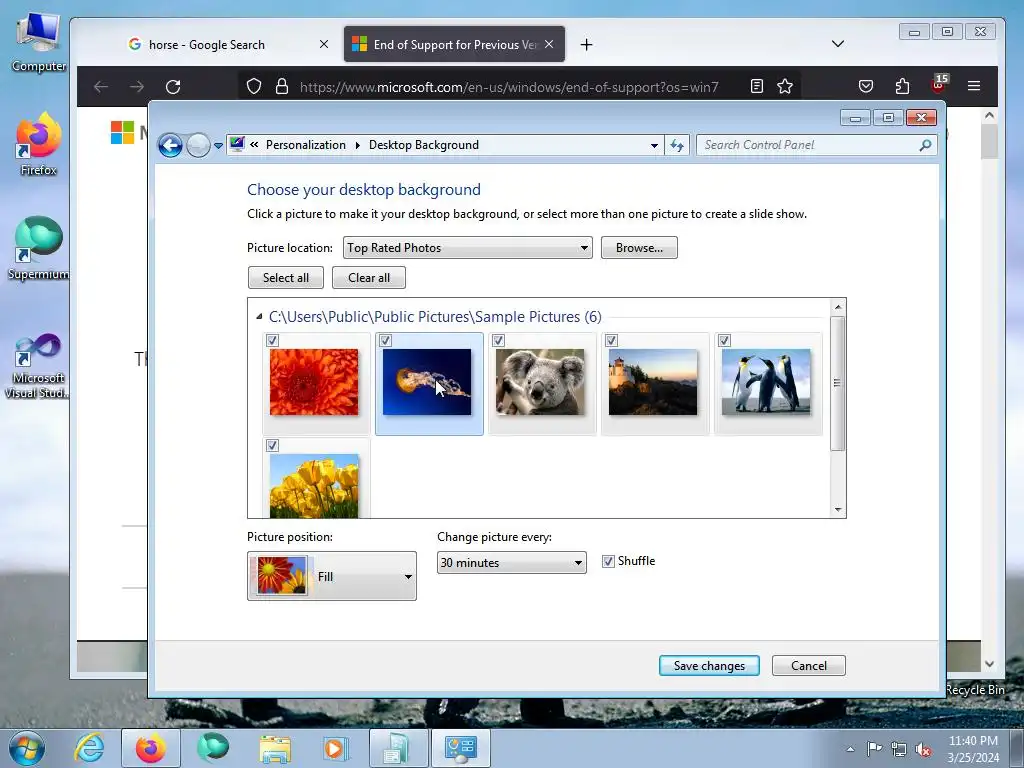Uncheck the penguins picture checkbox
This screenshot has width=1024, height=768.
pyautogui.click(x=724, y=340)
